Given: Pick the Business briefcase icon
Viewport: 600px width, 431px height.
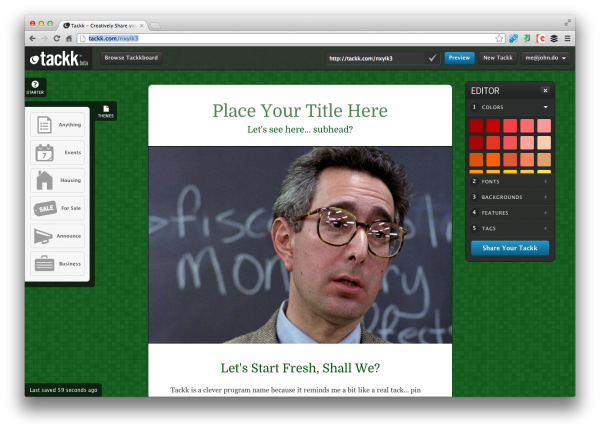Looking at the screenshot, I should coord(44,264).
